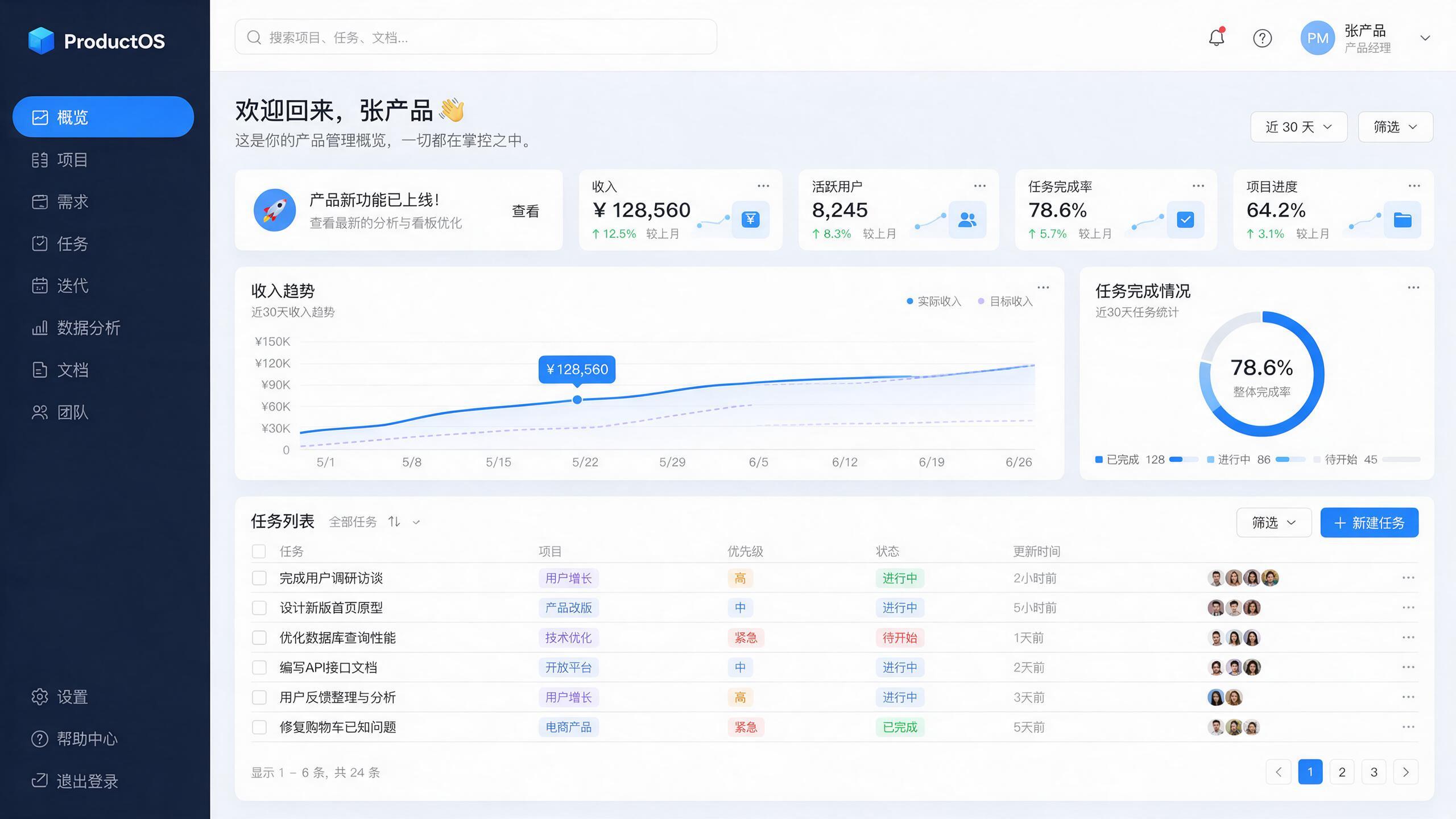
Task: Check the box for 完成用户调研访谈
Action: (x=259, y=578)
